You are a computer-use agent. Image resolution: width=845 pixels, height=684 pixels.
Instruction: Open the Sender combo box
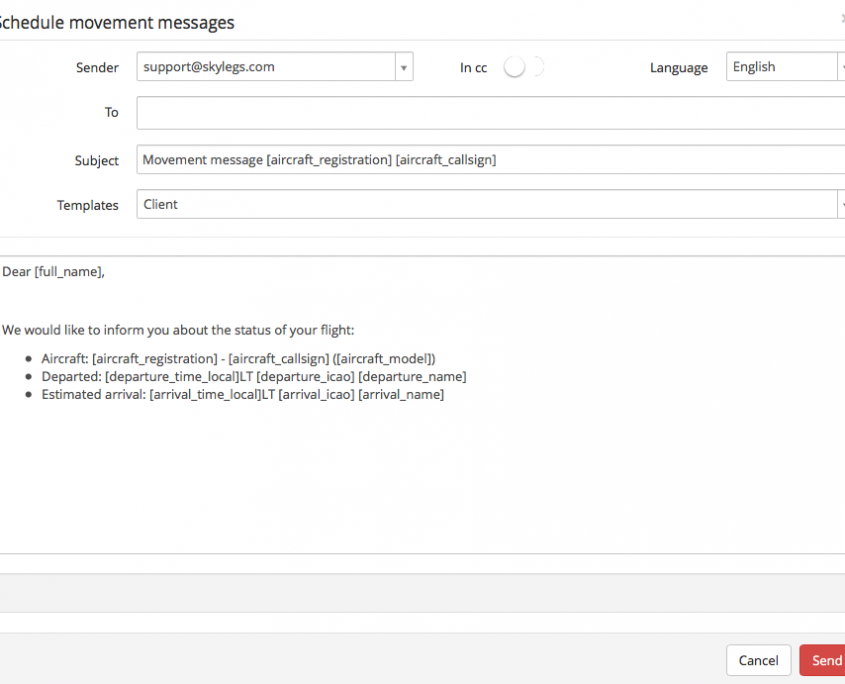[270, 67]
